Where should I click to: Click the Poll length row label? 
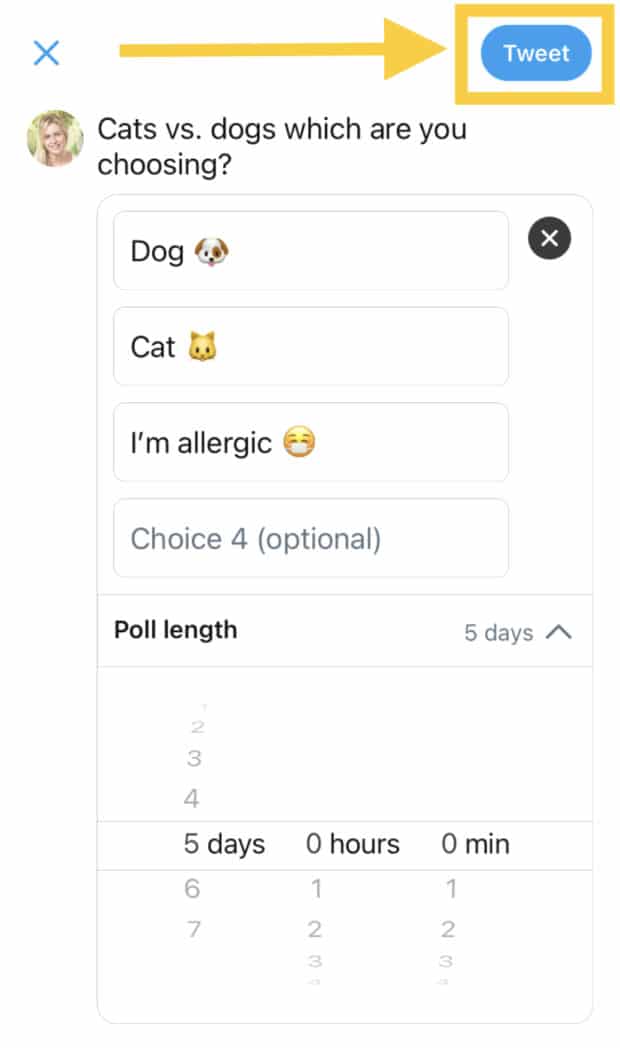pos(176,630)
